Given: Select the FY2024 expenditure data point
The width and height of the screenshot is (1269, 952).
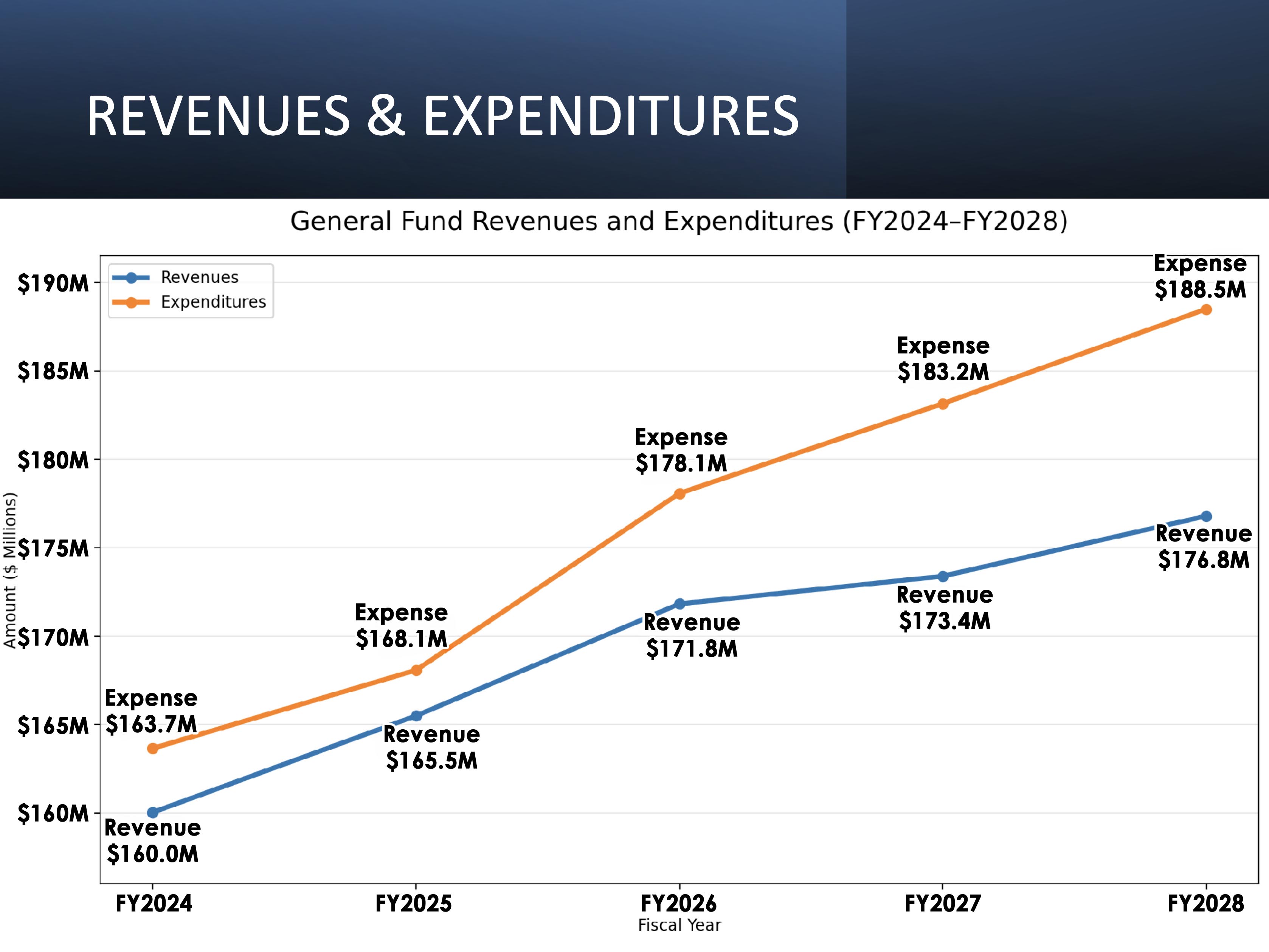Looking at the screenshot, I should pyautogui.click(x=153, y=749).
